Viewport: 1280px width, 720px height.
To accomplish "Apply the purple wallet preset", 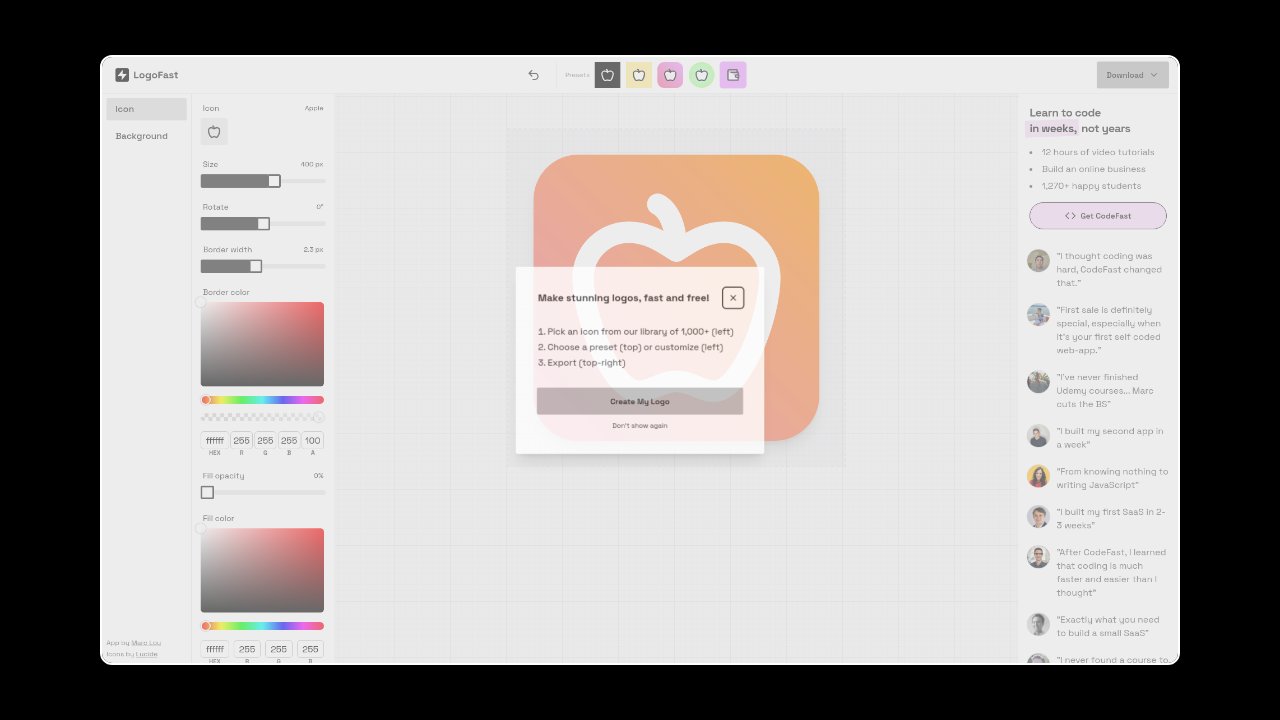I will pyautogui.click(x=733, y=75).
